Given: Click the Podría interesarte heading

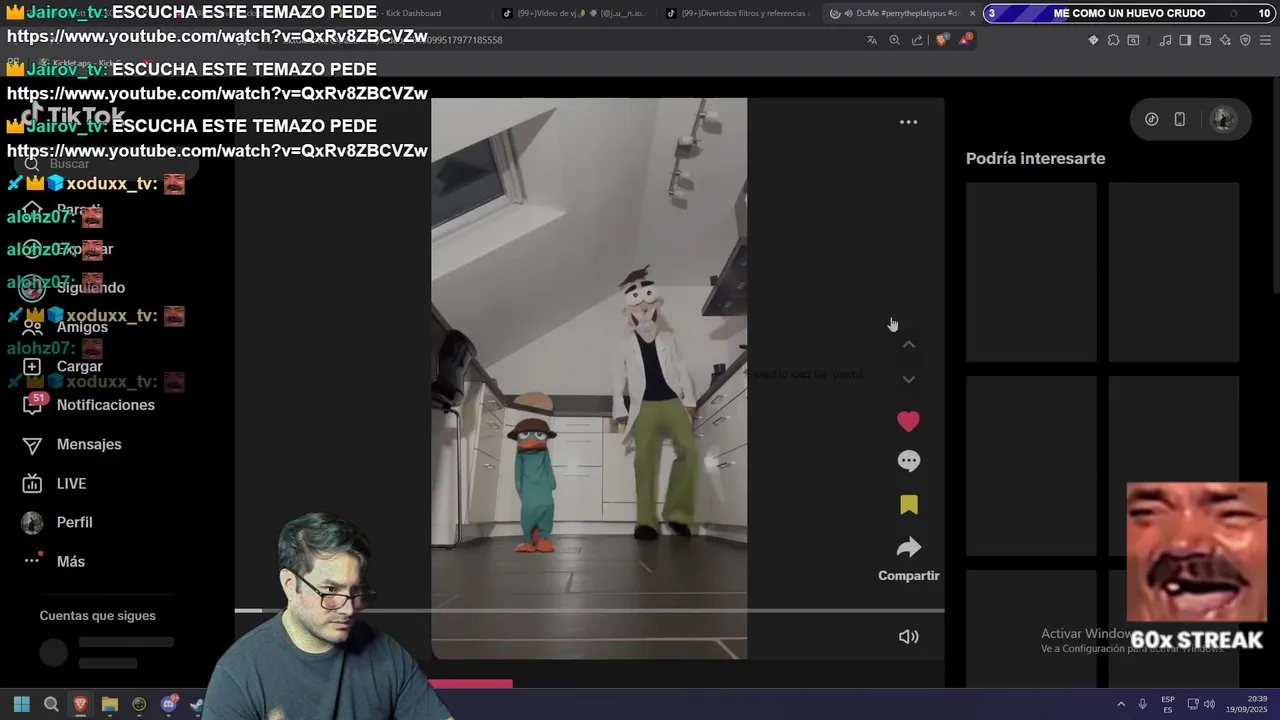Looking at the screenshot, I should [1035, 158].
